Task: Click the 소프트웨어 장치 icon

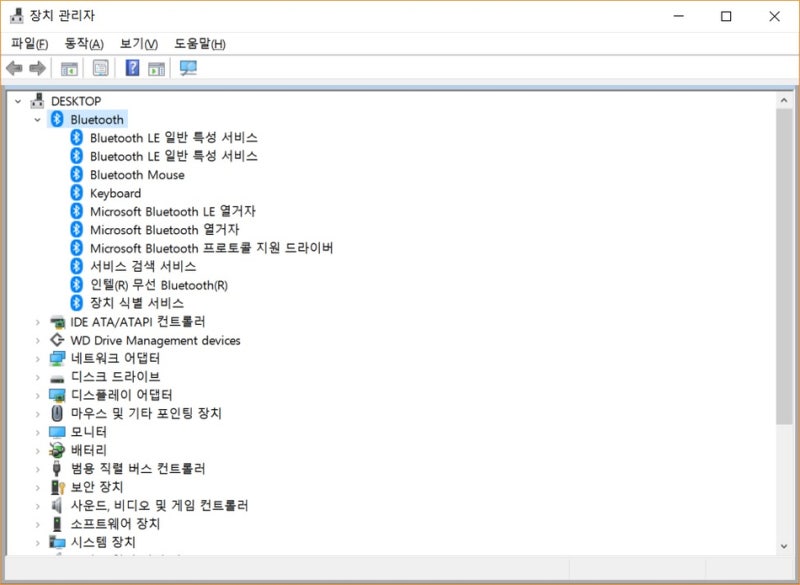Action: coord(57,524)
